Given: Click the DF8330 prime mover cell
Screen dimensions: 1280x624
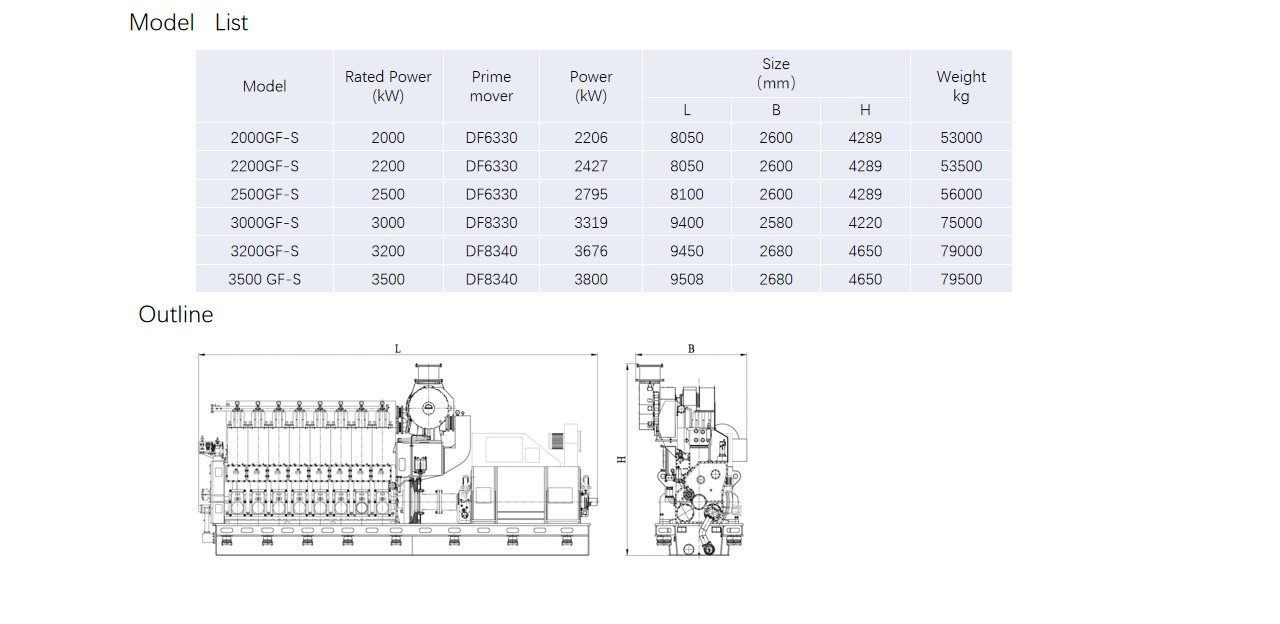Looking at the screenshot, I should coord(491,222).
